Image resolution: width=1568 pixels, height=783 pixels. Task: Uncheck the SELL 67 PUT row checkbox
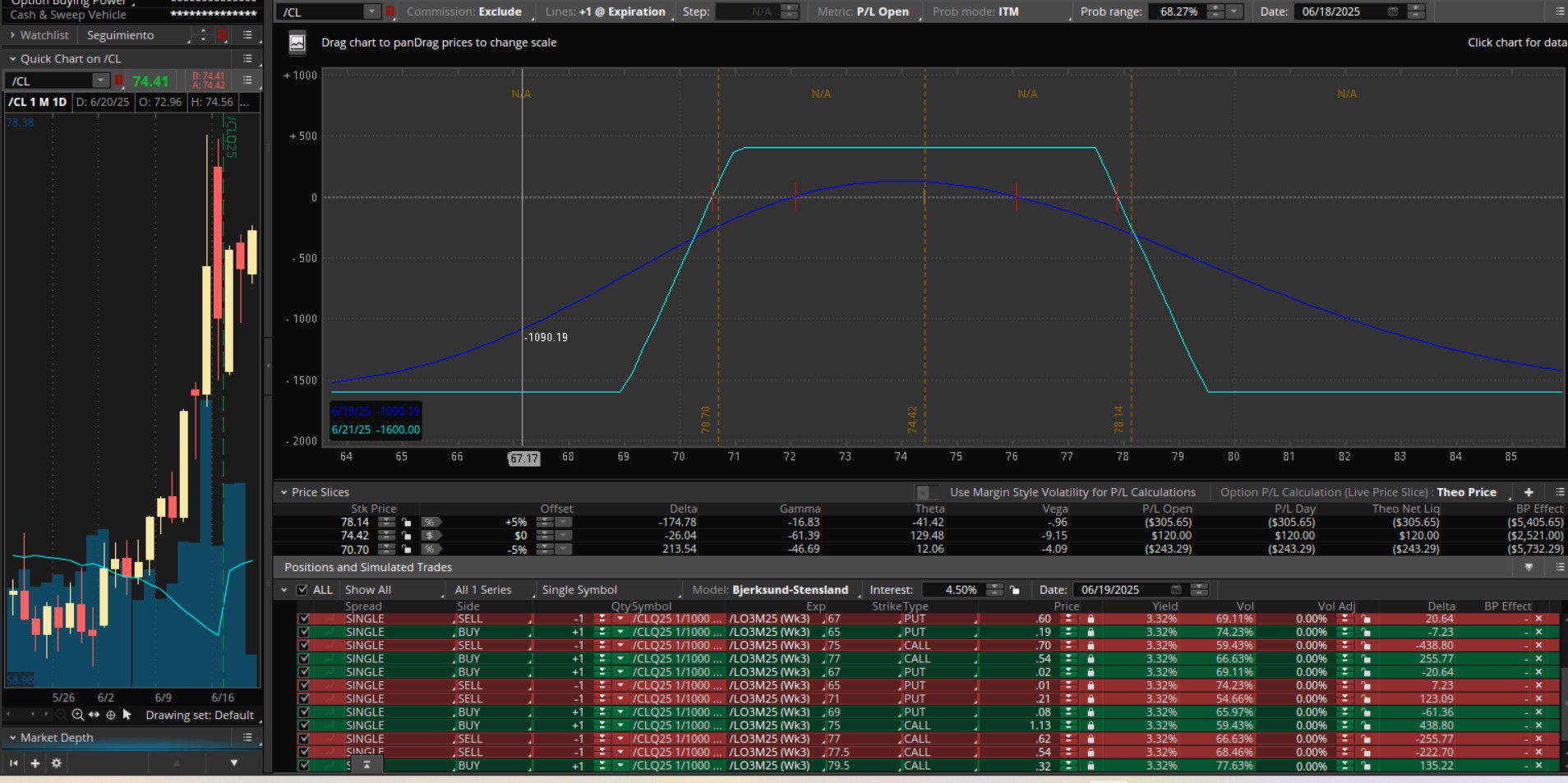coord(304,619)
